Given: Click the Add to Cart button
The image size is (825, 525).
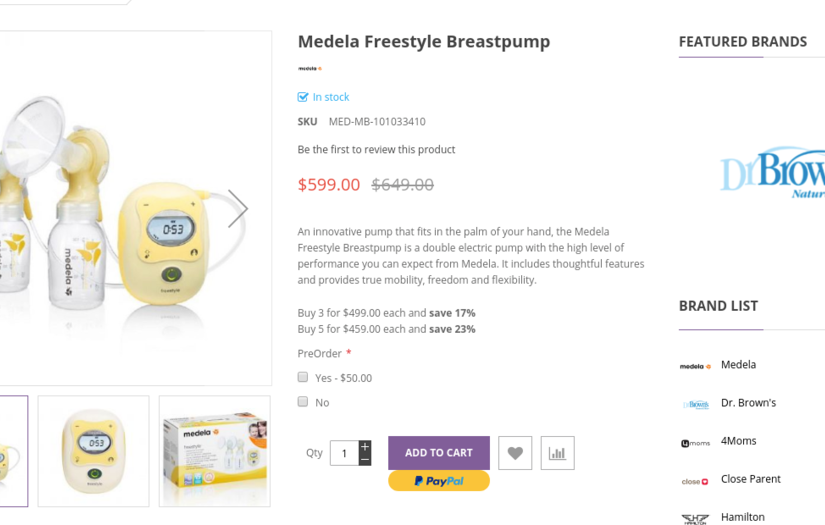Looking at the screenshot, I should 439,453.
